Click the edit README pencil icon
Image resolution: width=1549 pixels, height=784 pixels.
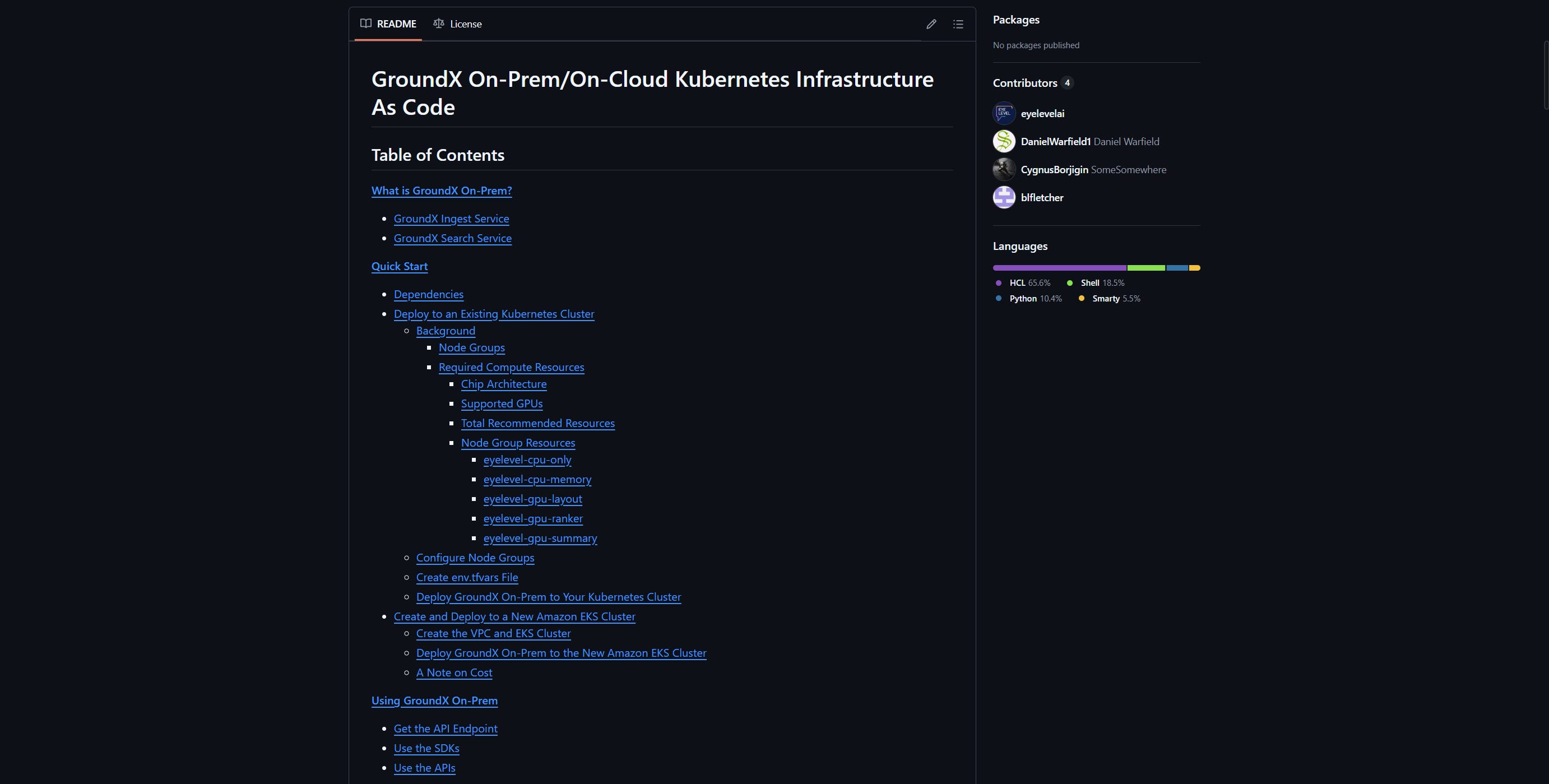(931, 24)
